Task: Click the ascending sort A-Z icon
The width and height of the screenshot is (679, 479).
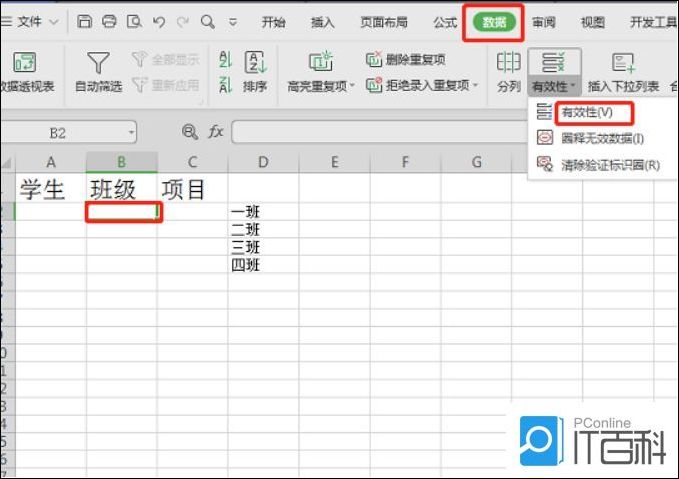Action: pos(225,59)
